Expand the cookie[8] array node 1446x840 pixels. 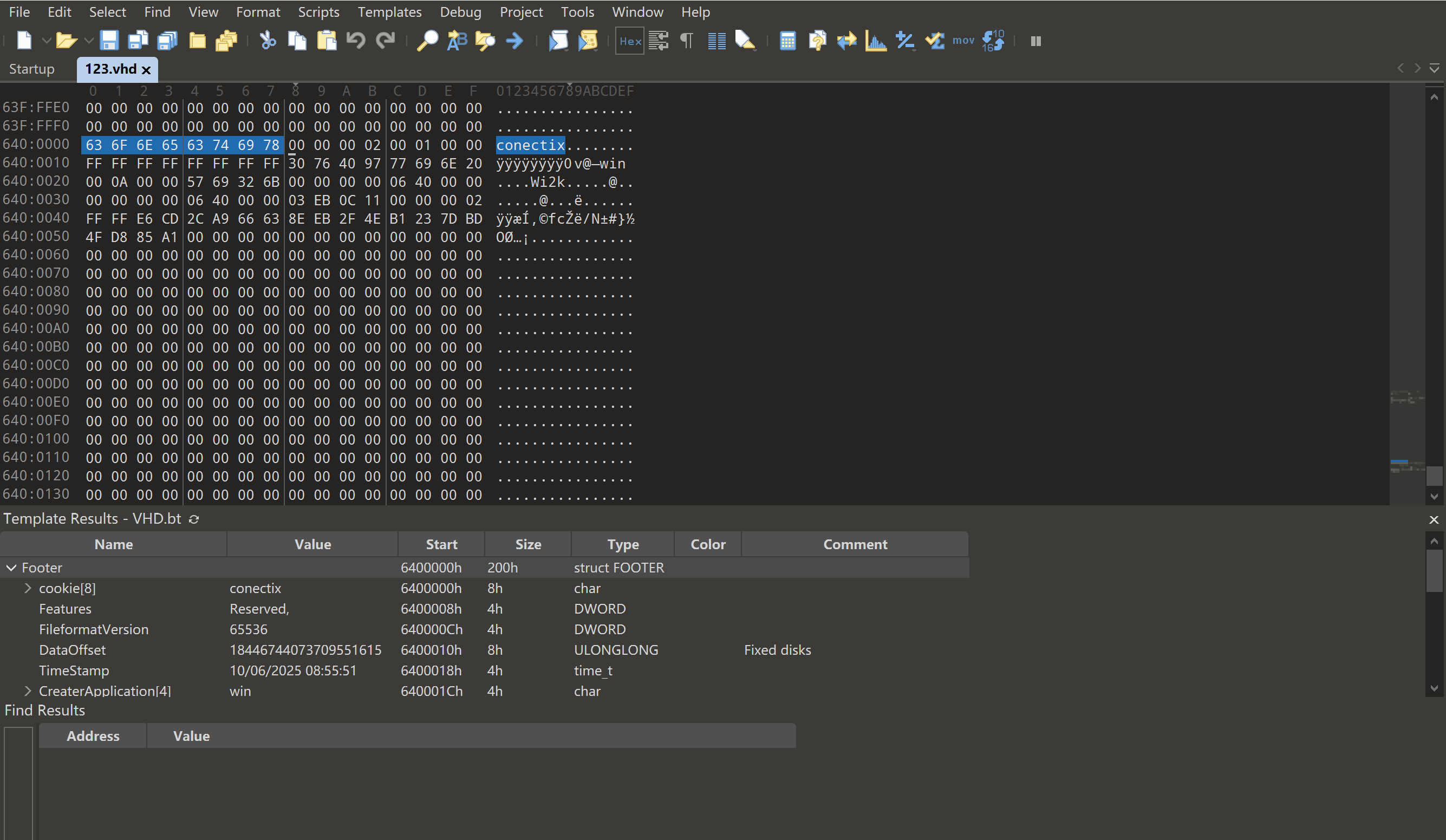(x=28, y=588)
